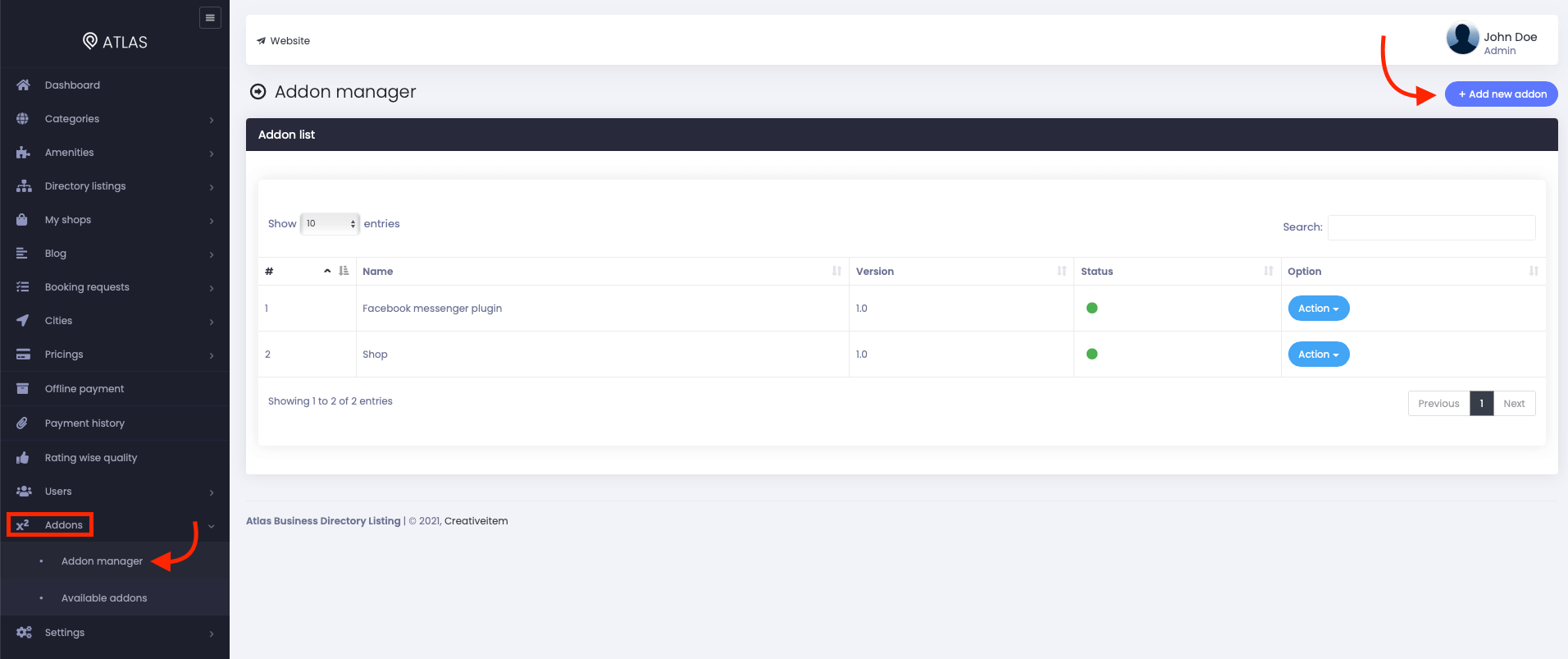Click the Atlas logo pin icon
Image resolution: width=1568 pixels, height=659 pixels.
90,41
